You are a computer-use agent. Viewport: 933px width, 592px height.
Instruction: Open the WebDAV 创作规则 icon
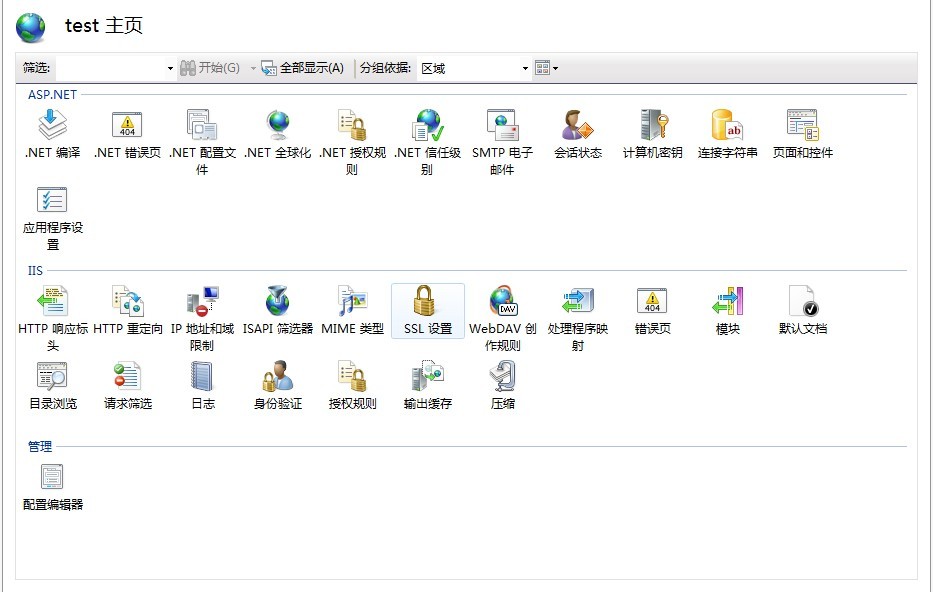[502, 302]
